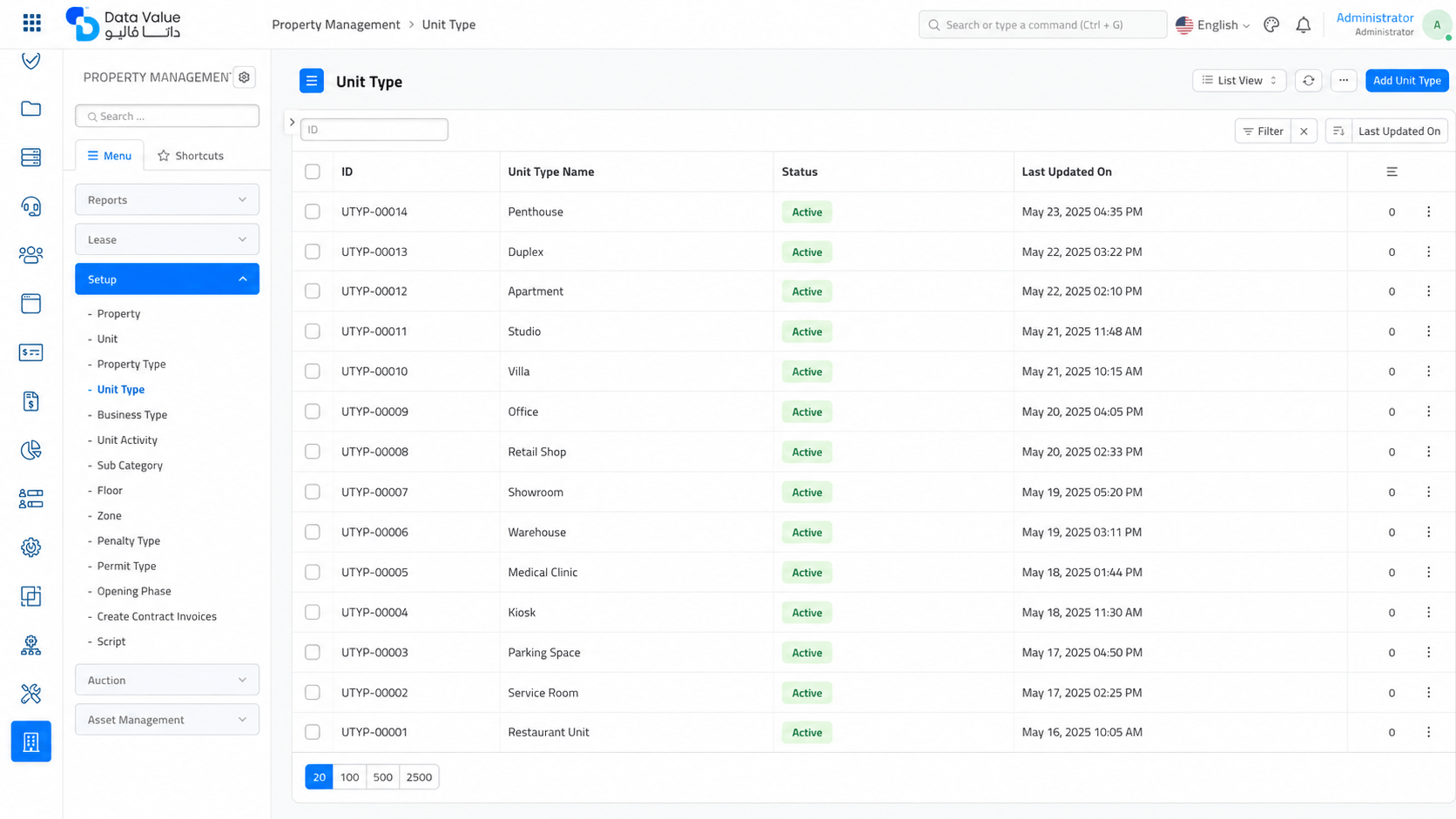Clear the applied filter with X
The image size is (1456, 819).
[1304, 131]
